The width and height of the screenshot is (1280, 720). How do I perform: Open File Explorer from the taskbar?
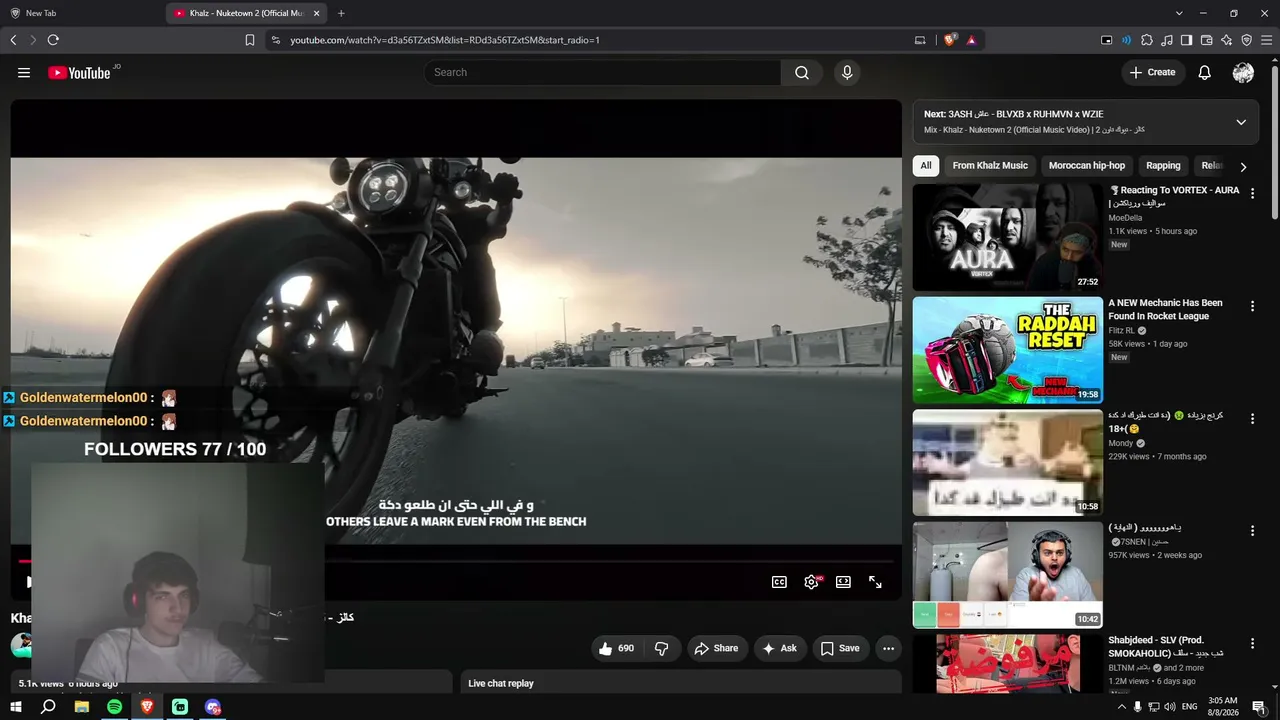[x=82, y=707]
